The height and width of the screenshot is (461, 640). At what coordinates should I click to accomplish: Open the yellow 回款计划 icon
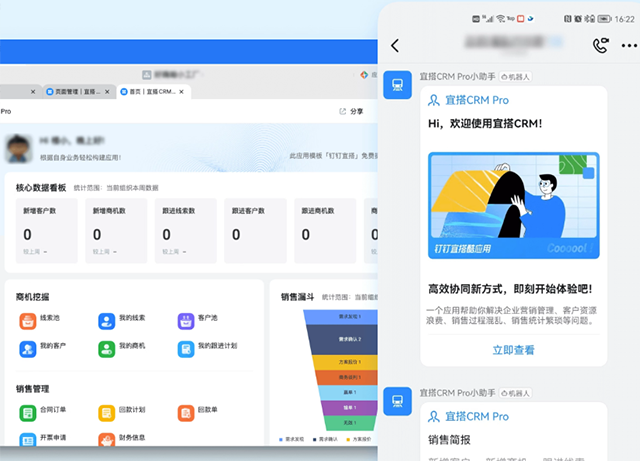tap(107, 413)
